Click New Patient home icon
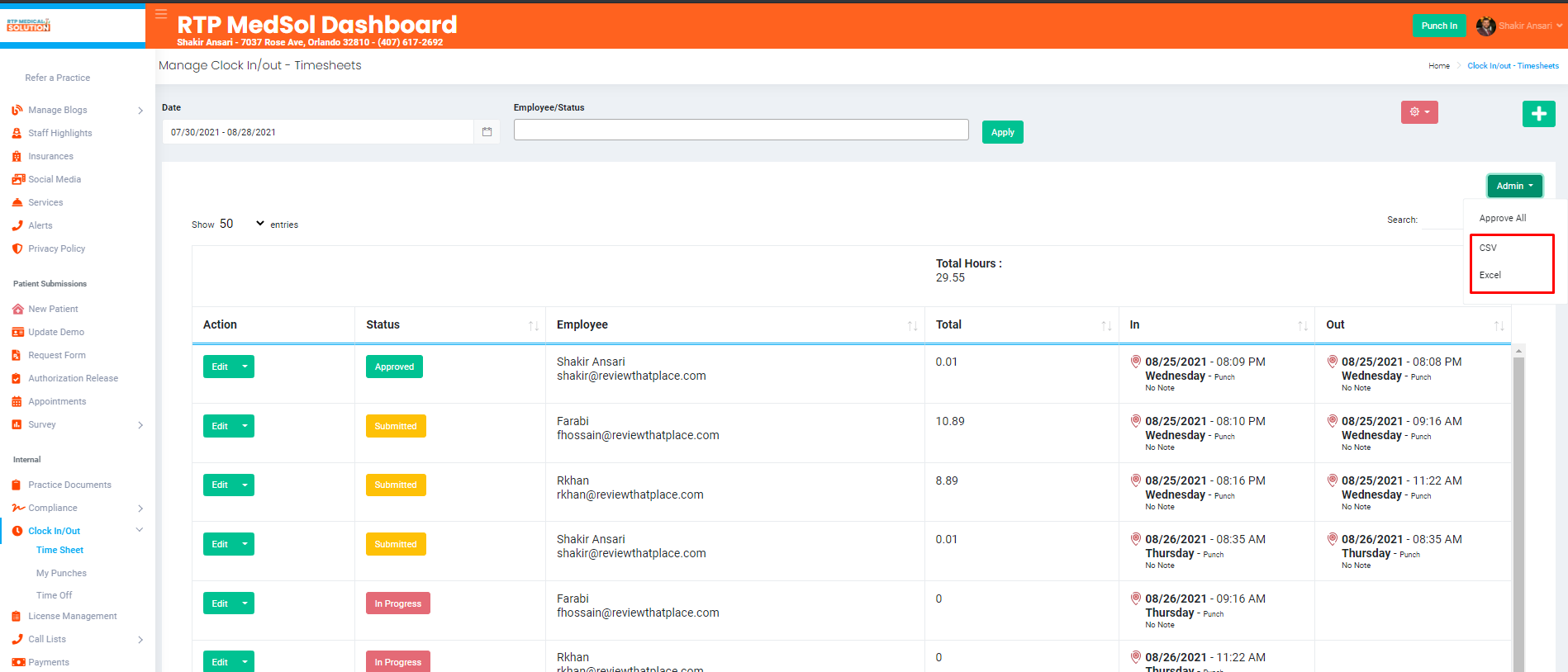 coord(17,309)
